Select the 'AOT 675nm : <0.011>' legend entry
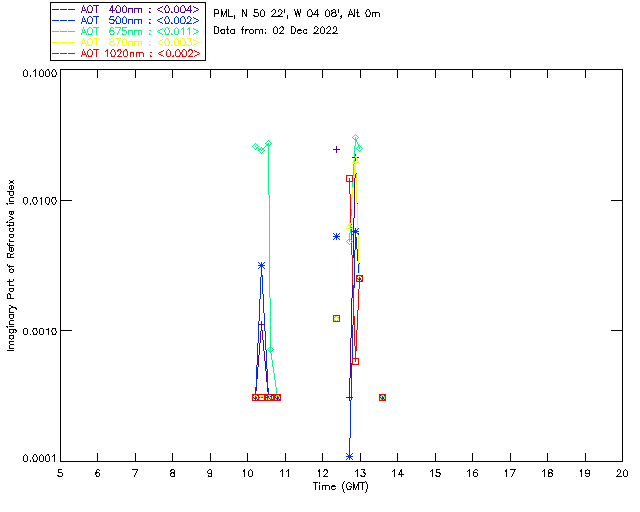The height and width of the screenshot is (512, 640). coord(127,31)
